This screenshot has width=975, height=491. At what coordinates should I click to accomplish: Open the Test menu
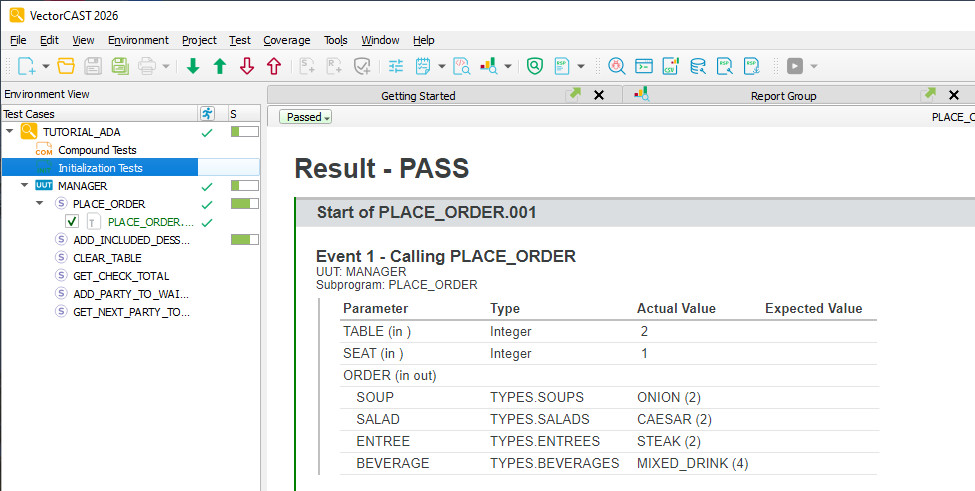point(239,40)
